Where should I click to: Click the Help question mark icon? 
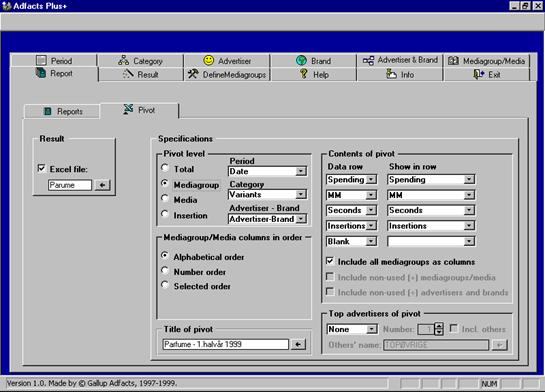click(304, 74)
